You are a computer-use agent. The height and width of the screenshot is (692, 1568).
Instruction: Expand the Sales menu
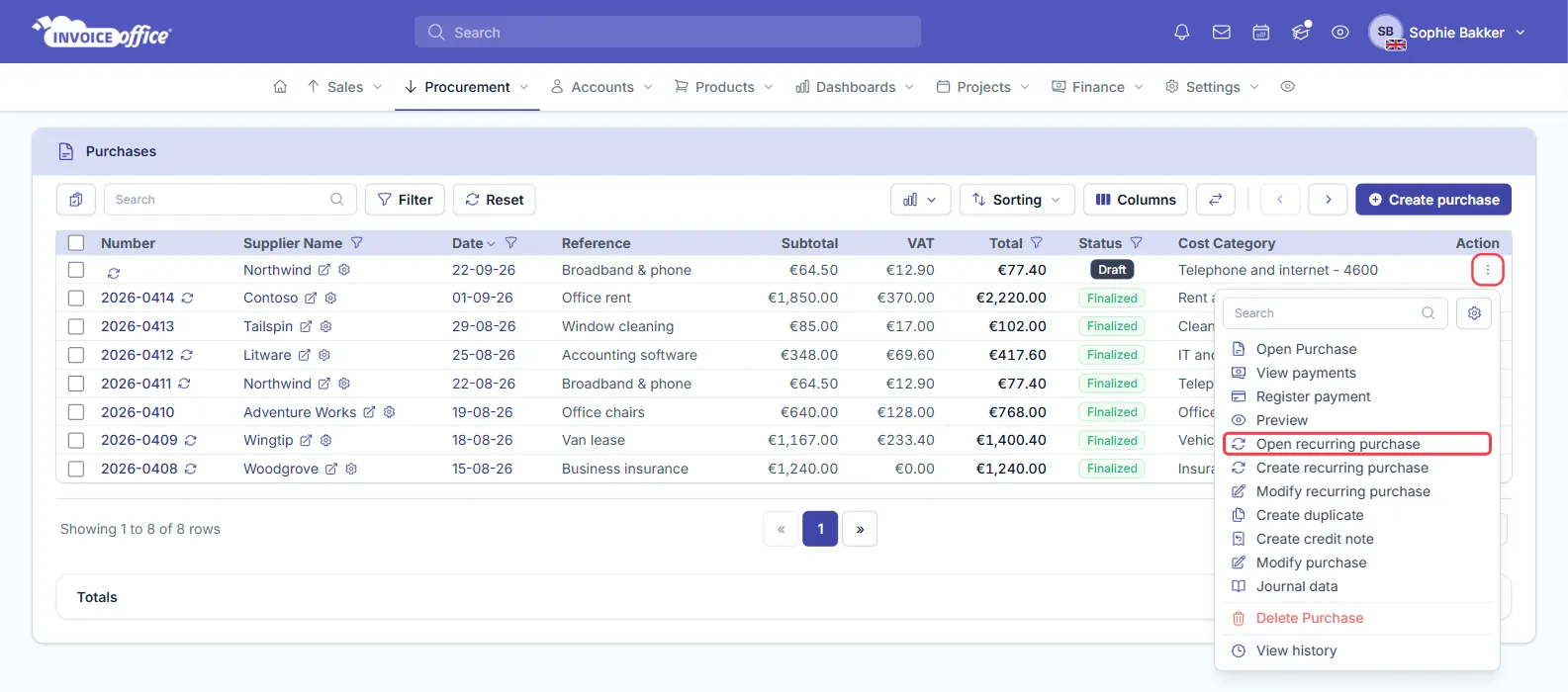pos(344,87)
